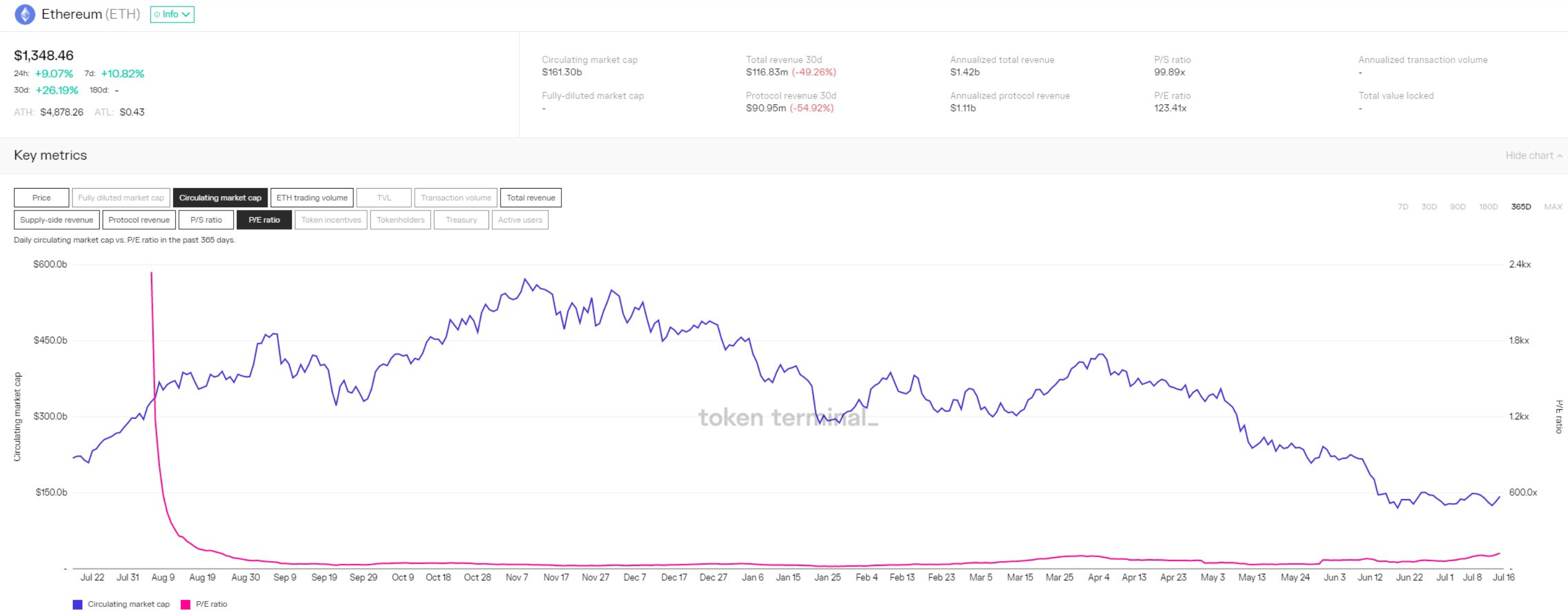Click Annualized total revenue $1.42b value
Viewport: 1568px width, 614px height.
965,72
